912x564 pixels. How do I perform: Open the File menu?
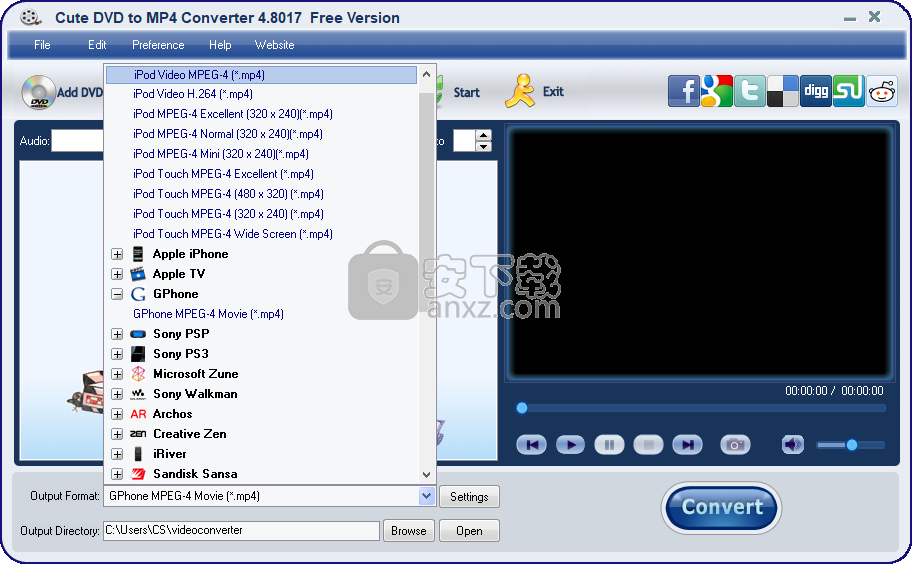tap(42, 45)
